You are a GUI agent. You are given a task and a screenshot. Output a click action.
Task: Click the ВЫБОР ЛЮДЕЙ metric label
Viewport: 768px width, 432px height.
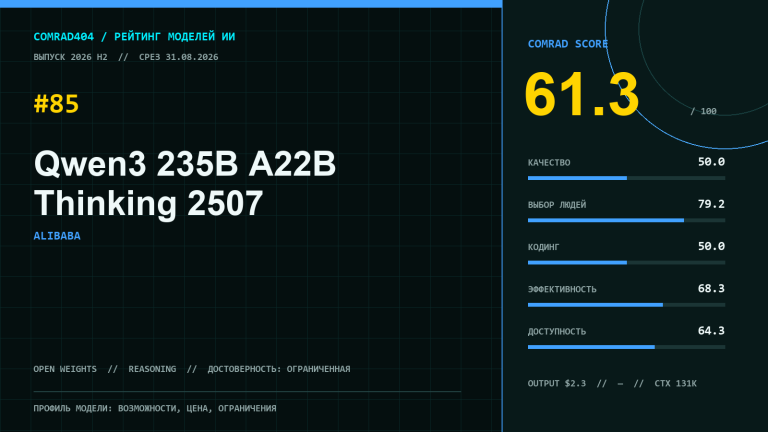pyautogui.click(x=557, y=205)
